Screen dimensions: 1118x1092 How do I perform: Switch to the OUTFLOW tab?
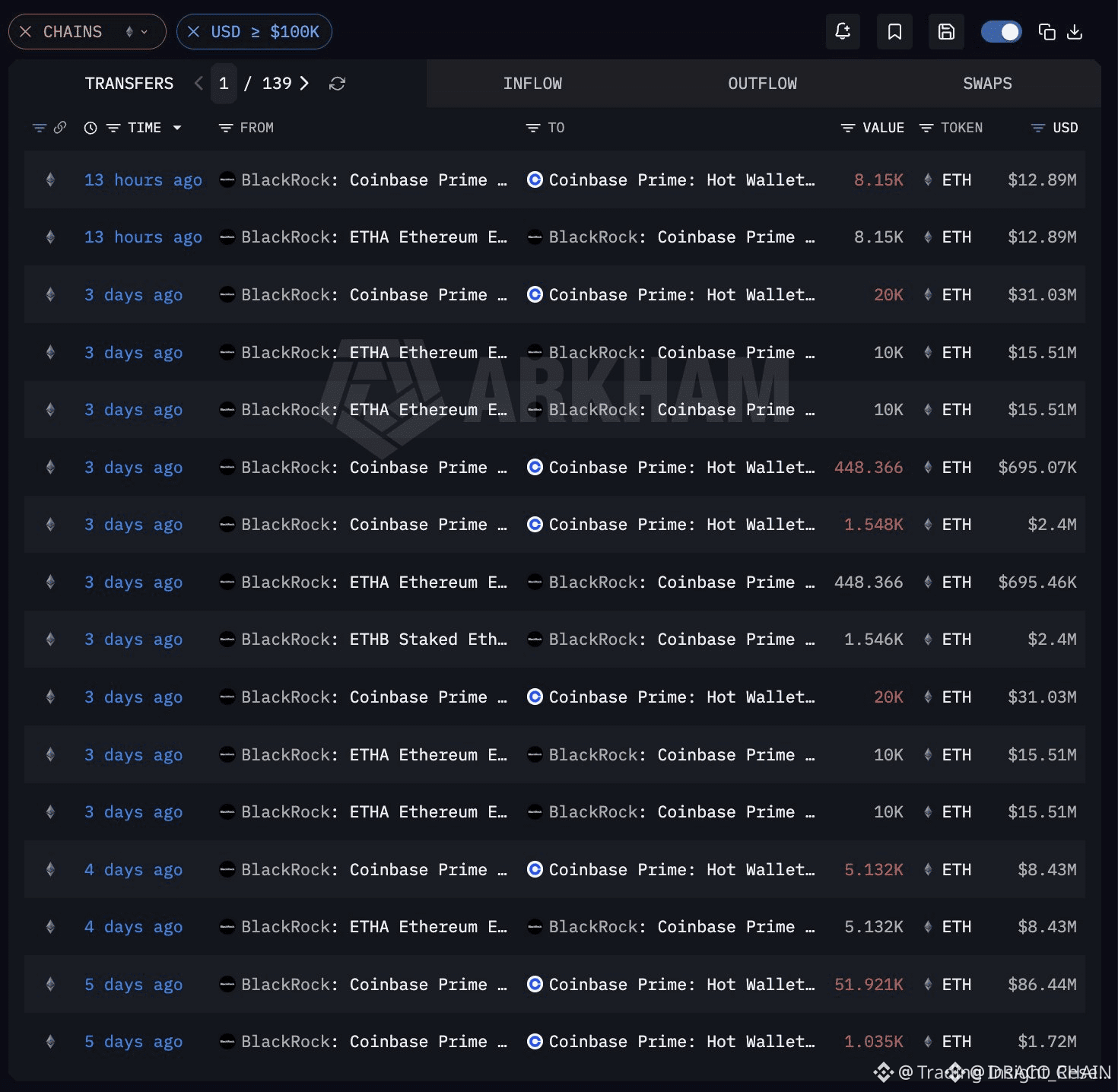coord(763,84)
